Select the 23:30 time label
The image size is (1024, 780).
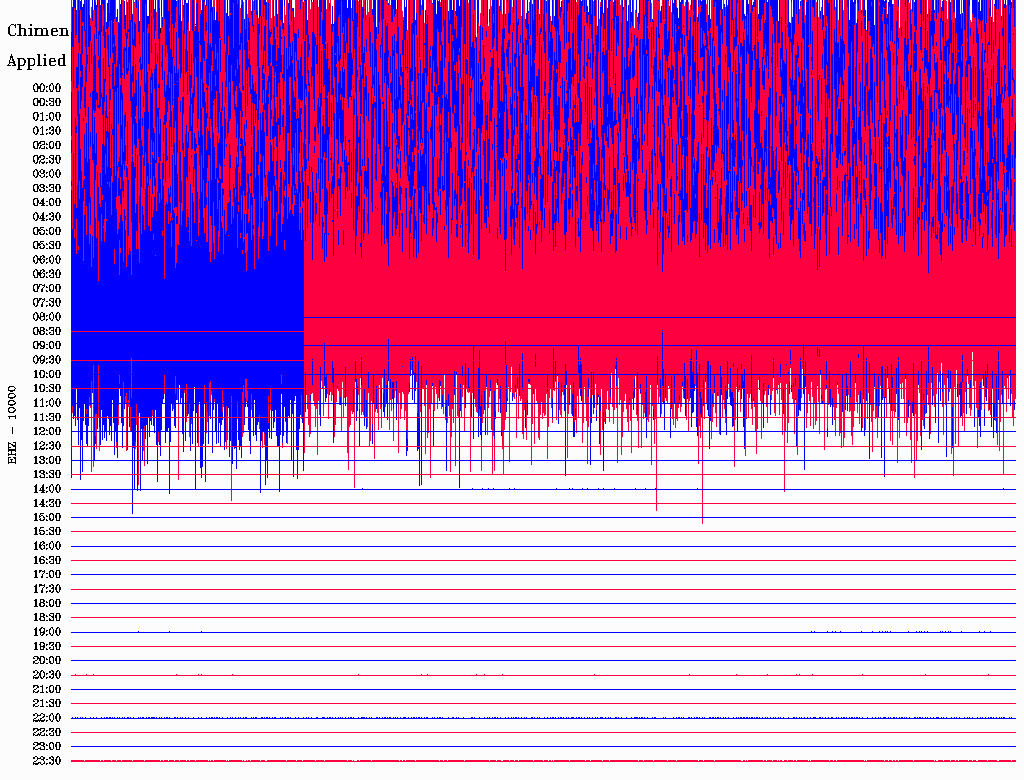tap(47, 761)
